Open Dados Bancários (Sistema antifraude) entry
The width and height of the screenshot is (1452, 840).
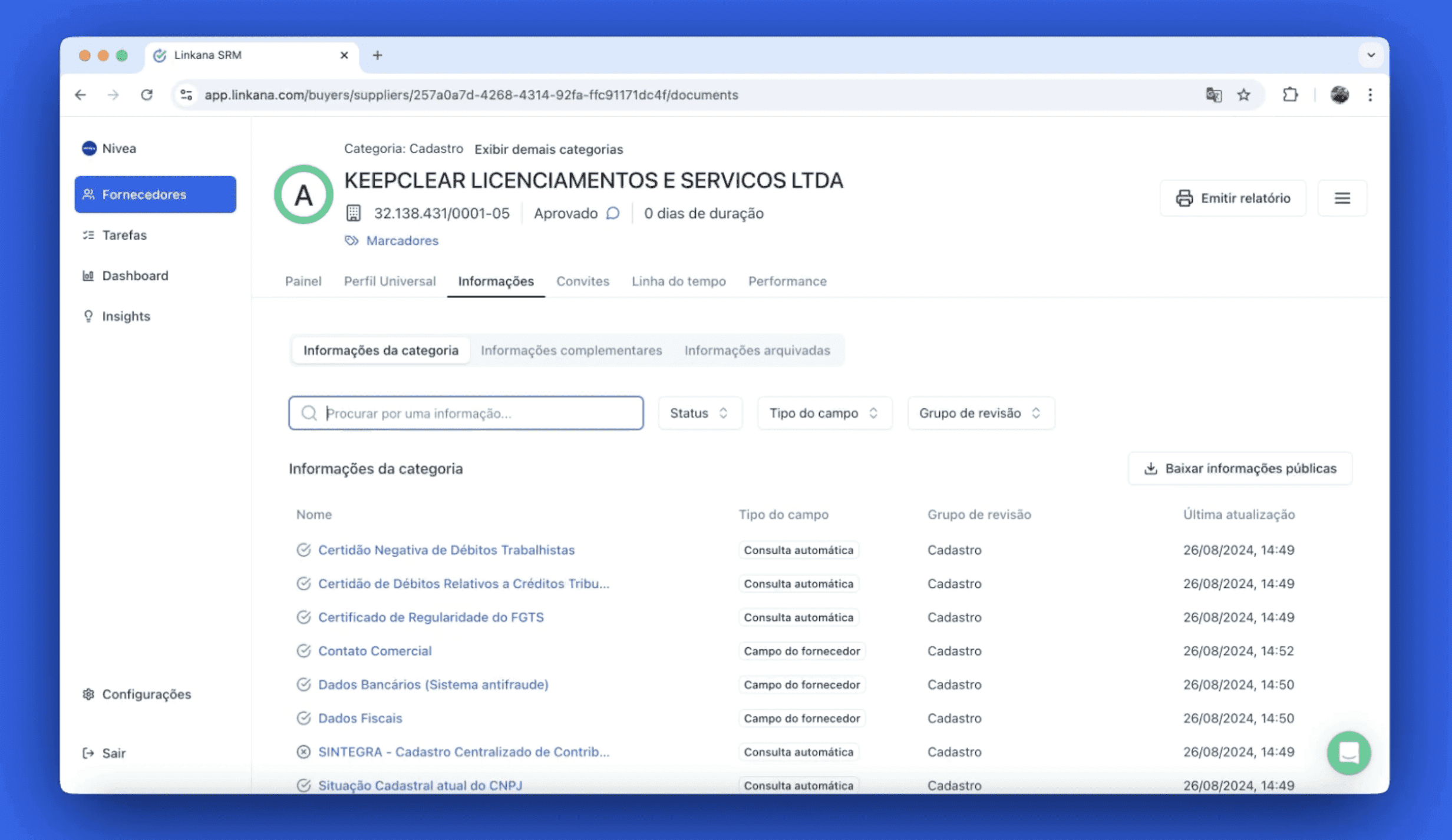[433, 684]
